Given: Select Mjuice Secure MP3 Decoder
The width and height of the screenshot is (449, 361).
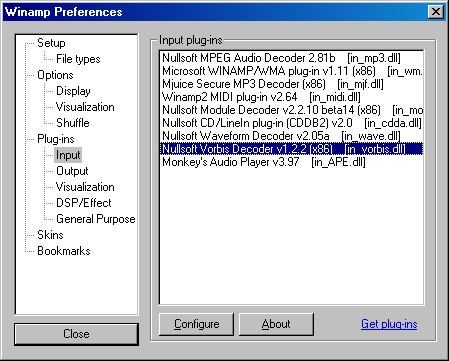Looking at the screenshot, I should pos(291,84).
